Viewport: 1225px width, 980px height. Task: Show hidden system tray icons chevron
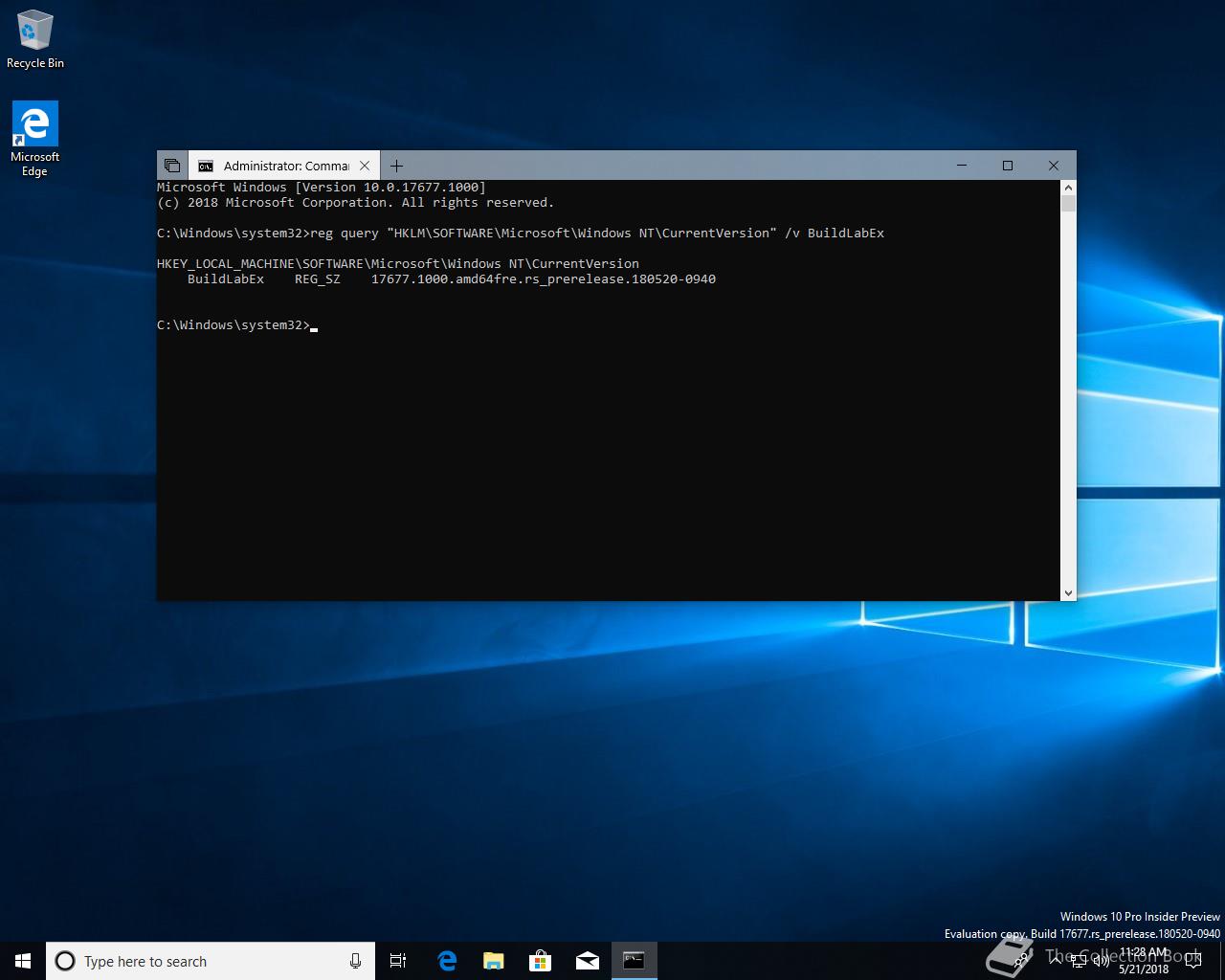pyautogui.click(x=1057, y=961)
